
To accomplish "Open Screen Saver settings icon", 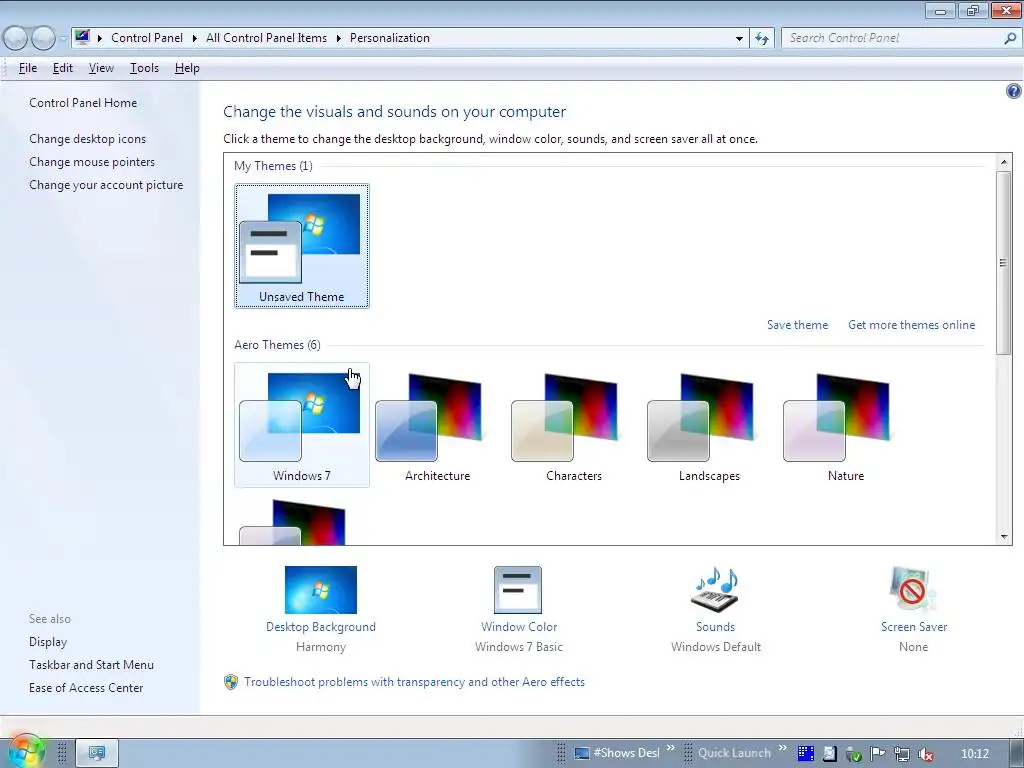I will click(x=913, y=590).
